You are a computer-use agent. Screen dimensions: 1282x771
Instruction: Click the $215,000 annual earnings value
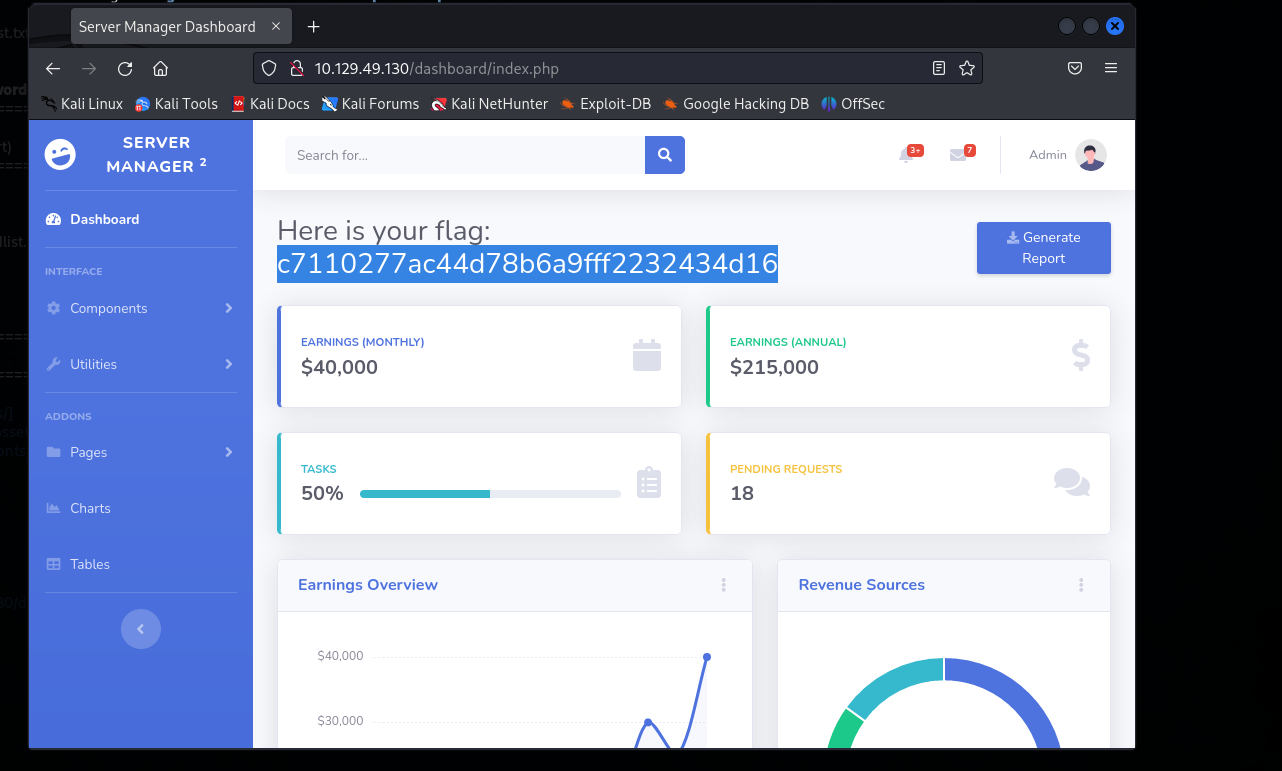774,367
